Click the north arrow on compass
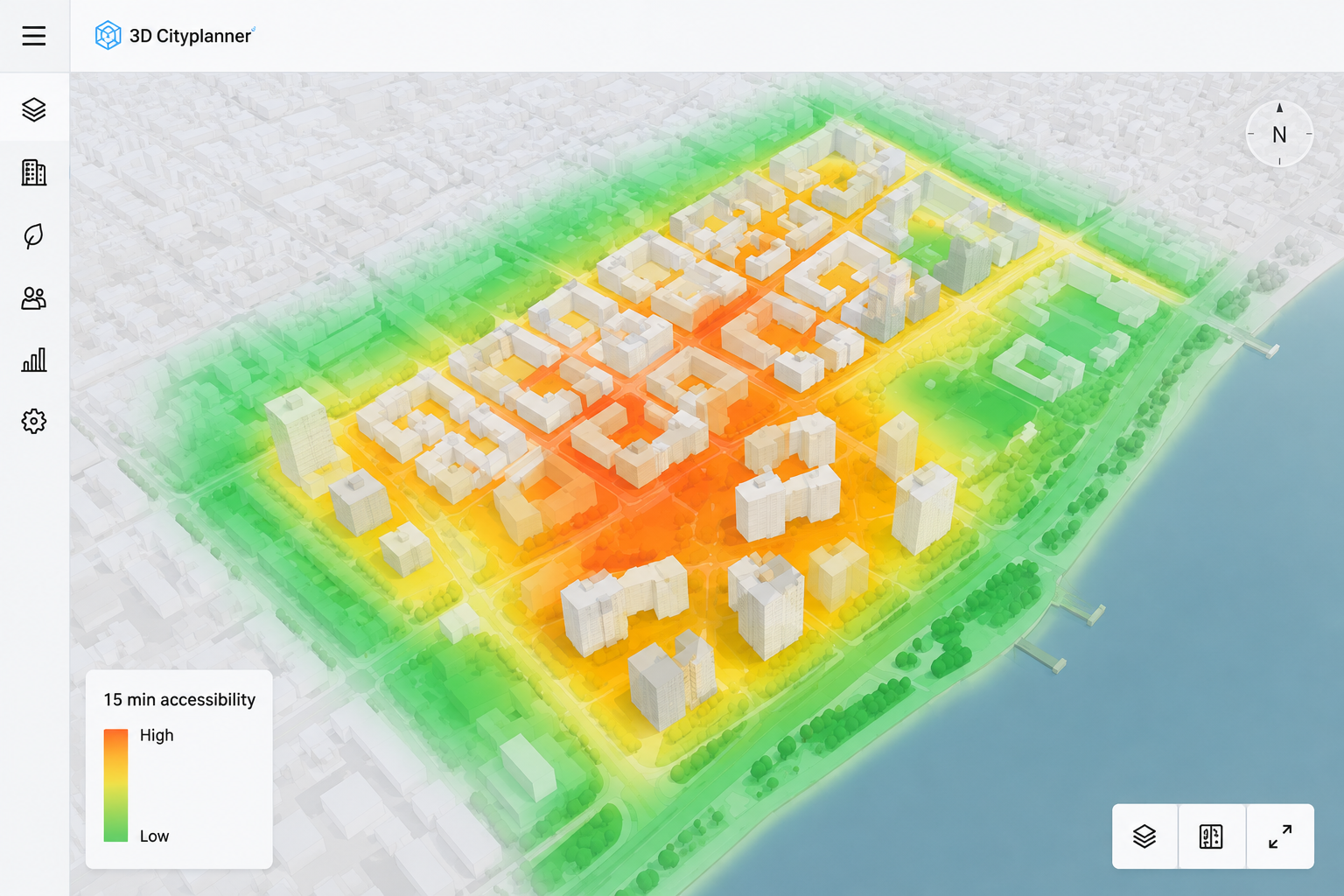 point(1279,108)
